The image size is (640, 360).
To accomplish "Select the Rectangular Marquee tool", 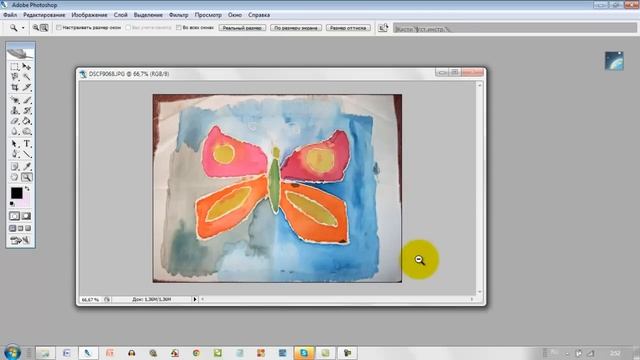I will pos(14,67).
